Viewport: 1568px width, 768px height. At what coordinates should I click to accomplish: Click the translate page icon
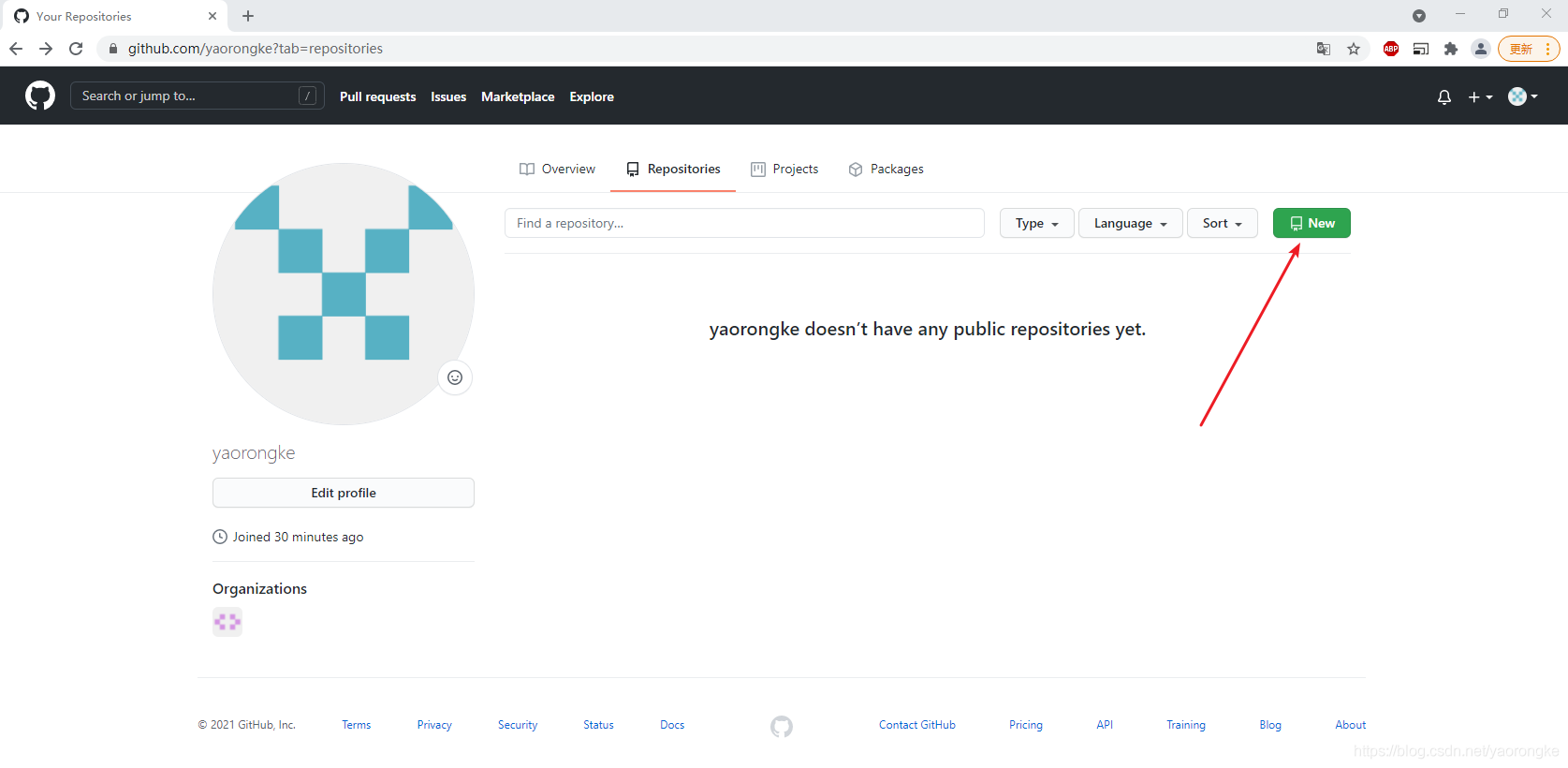1324,49
